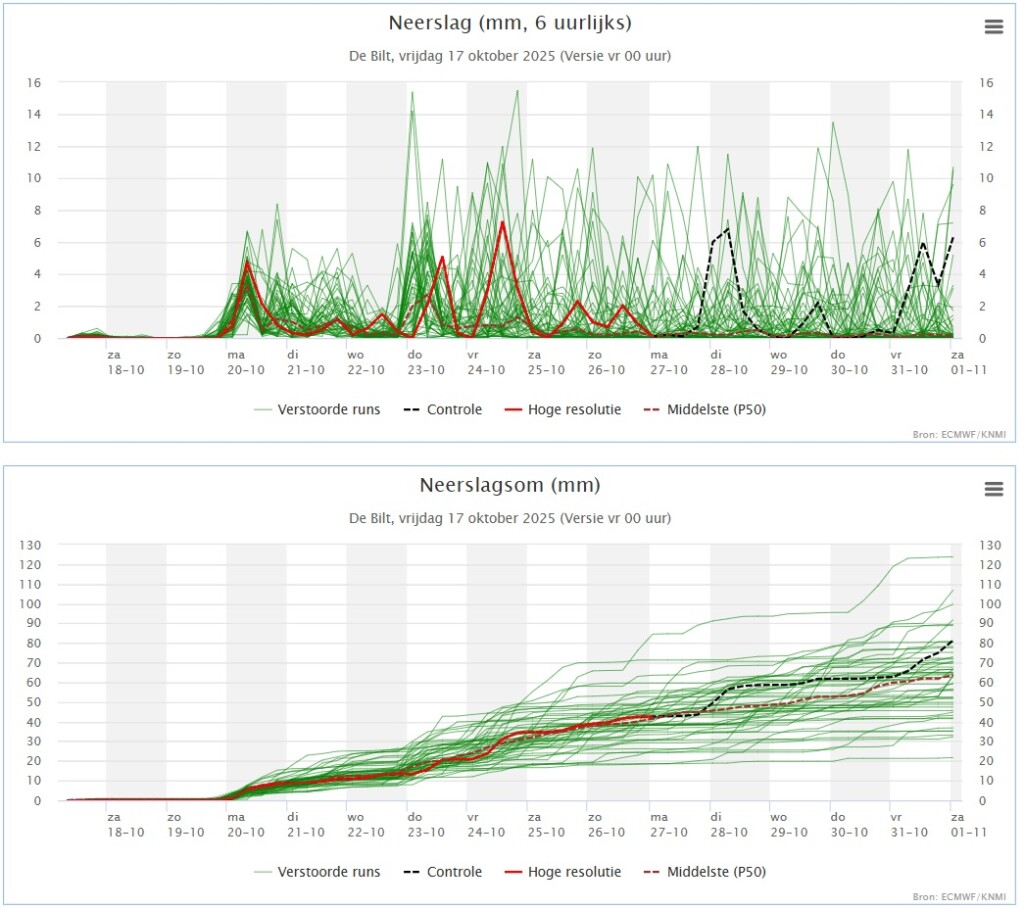1024x909 pixels.
Task: Hide Controle series in the Neerslagsom legend
Action: [x=443, y=872]
